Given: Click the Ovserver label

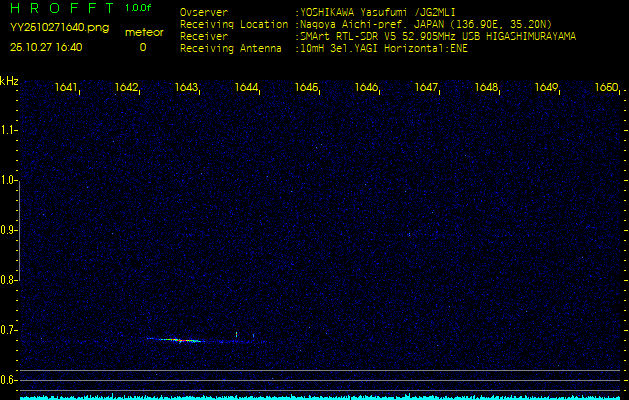Looking at the screenshot, I should point(204,12).
